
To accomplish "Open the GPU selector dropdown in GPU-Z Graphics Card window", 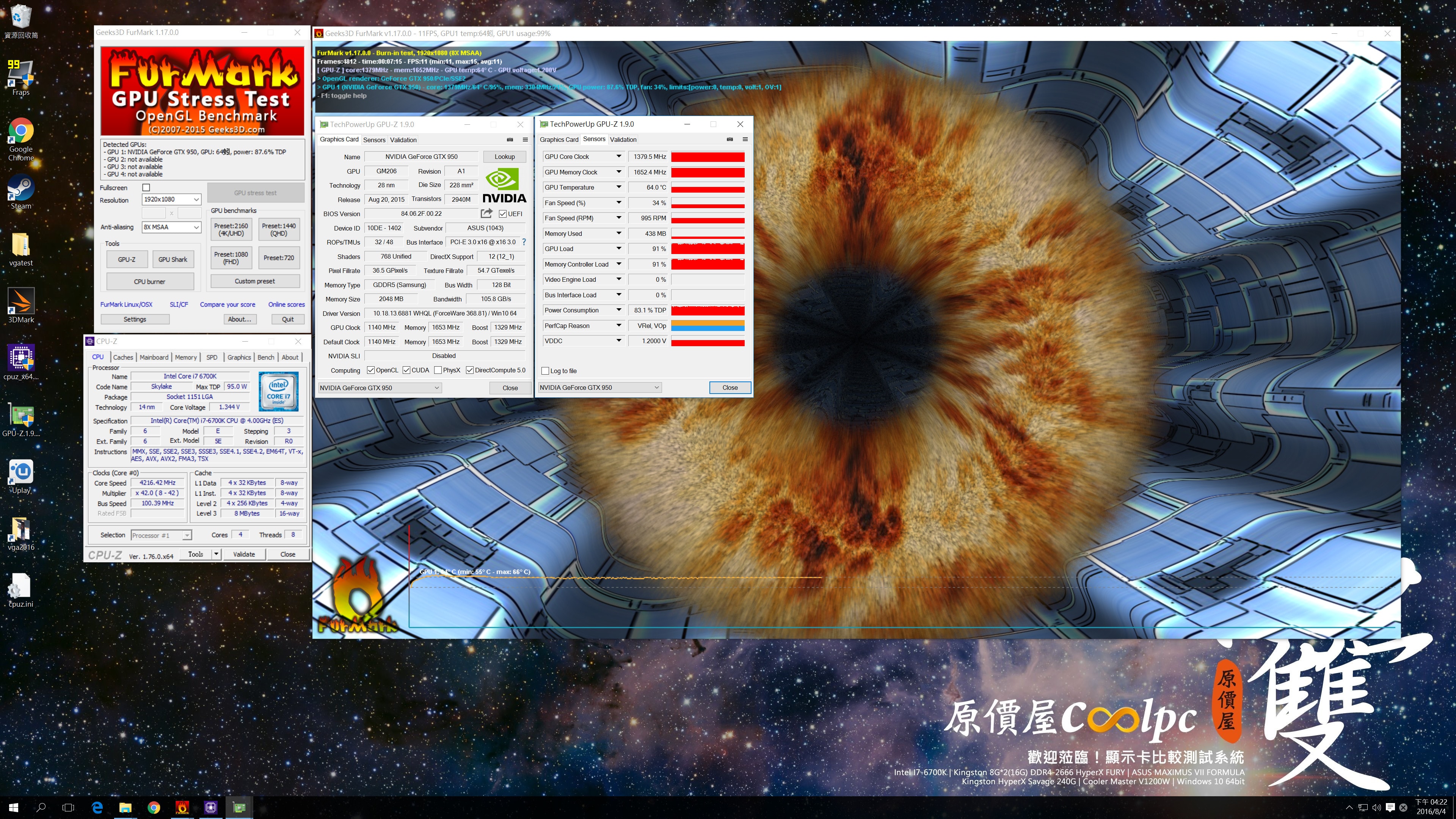I will 379,388.
